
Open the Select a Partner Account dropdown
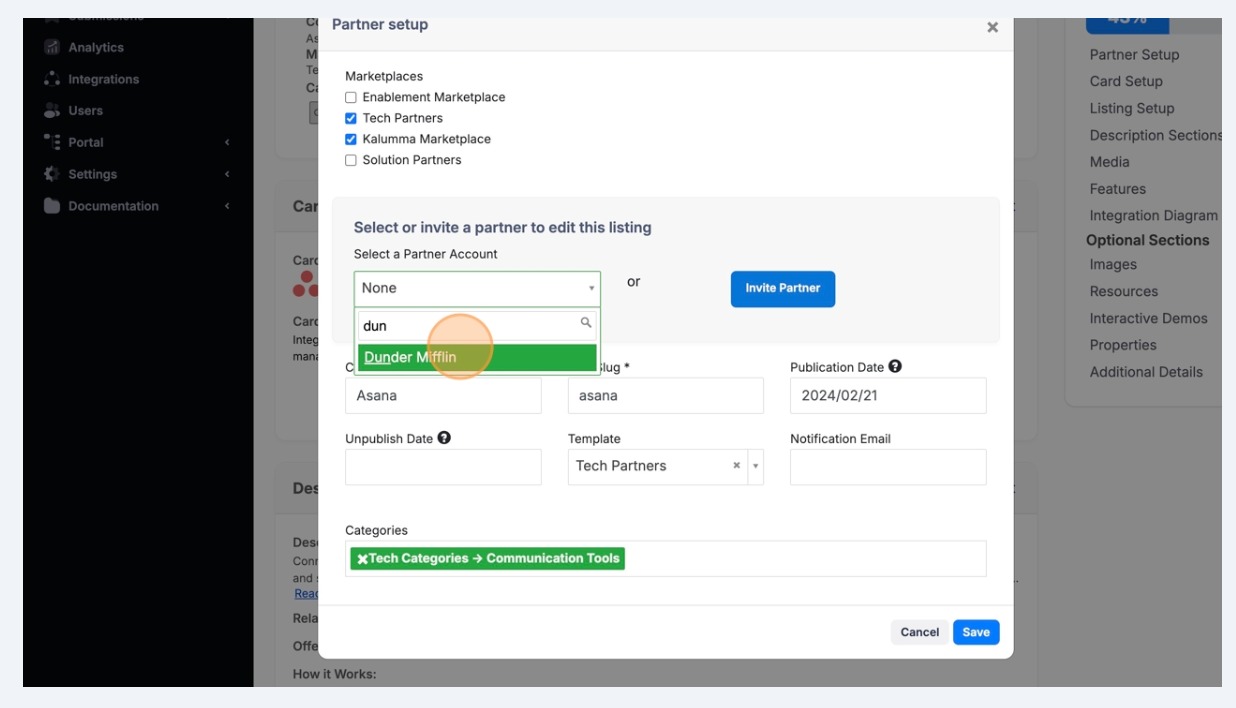(x=477, y=288)
